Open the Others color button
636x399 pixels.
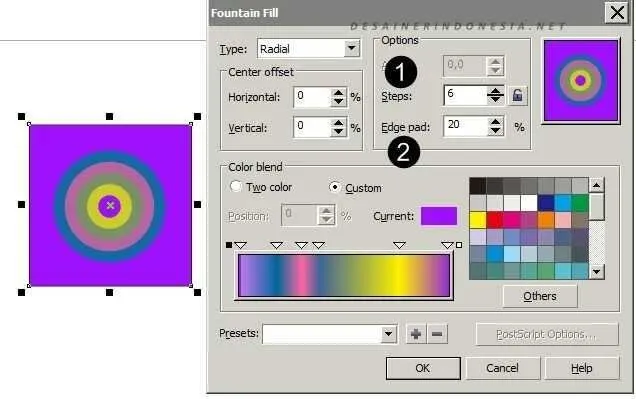pyautogui.click(x=540, y=296)
